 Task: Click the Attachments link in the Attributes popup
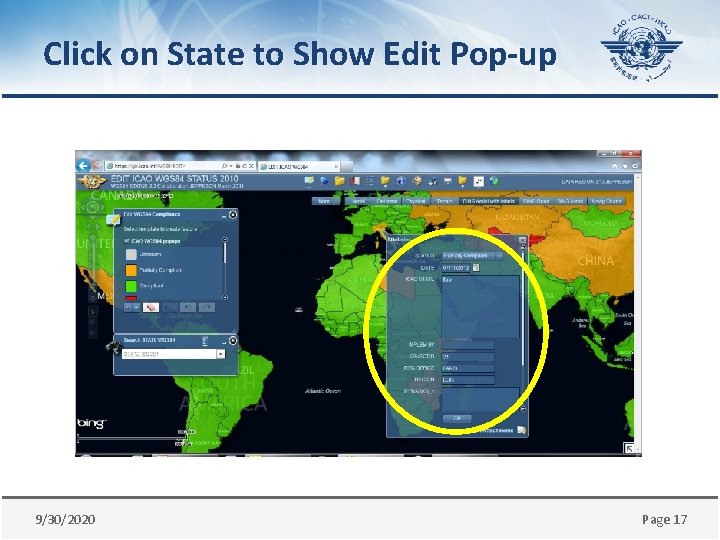coord(498,431)
